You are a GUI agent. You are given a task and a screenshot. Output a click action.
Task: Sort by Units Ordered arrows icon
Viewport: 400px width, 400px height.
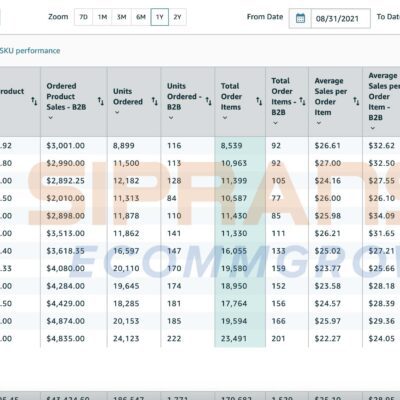pos(155,101)
